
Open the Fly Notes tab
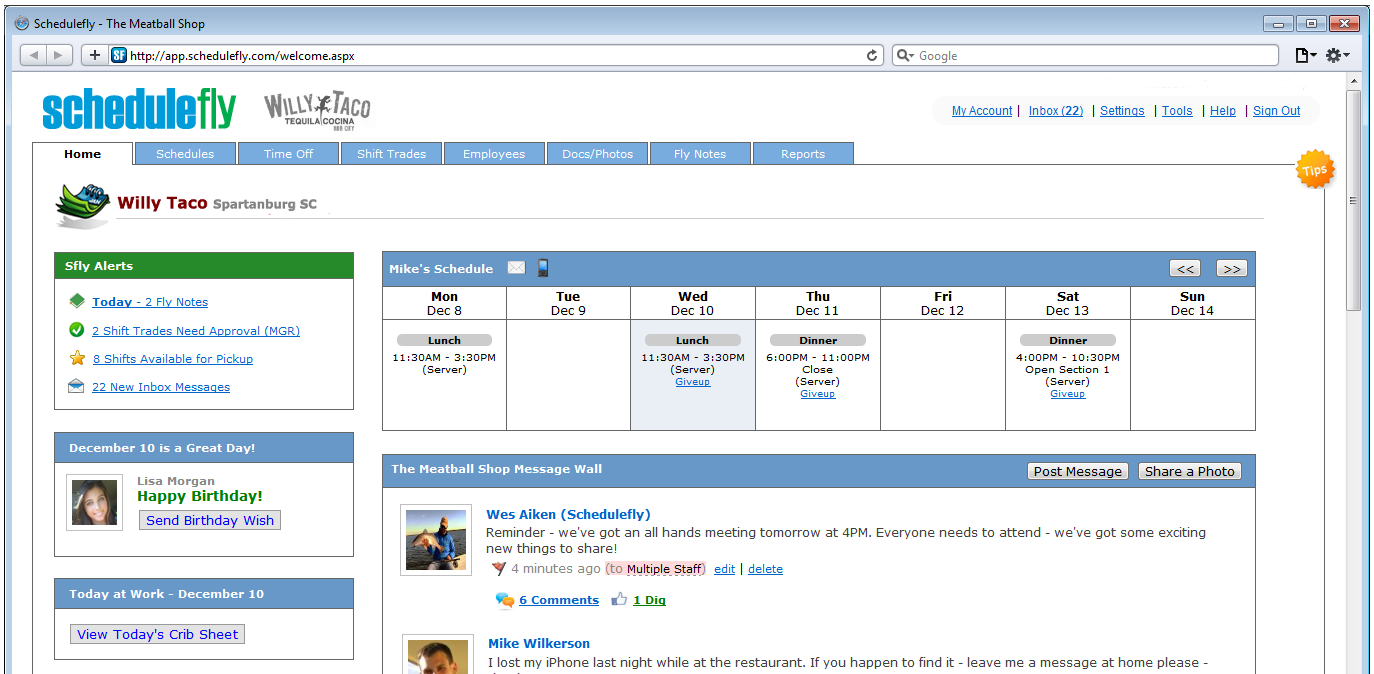point(700,154)
